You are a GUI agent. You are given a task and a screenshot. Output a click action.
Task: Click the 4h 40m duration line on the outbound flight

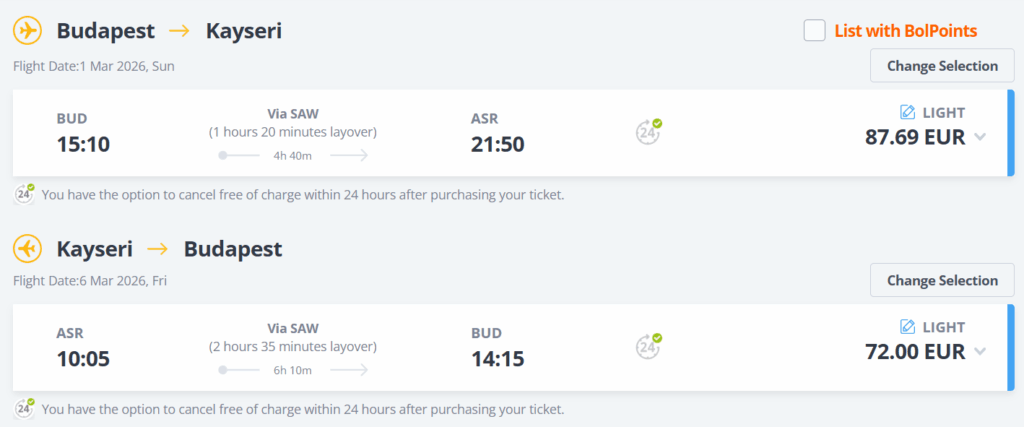[x=293, y=155]
